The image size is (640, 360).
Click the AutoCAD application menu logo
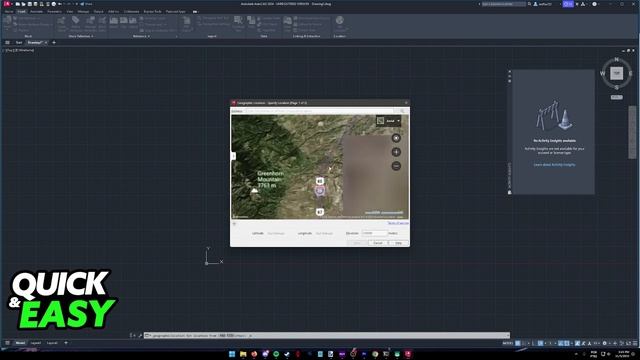7,4
